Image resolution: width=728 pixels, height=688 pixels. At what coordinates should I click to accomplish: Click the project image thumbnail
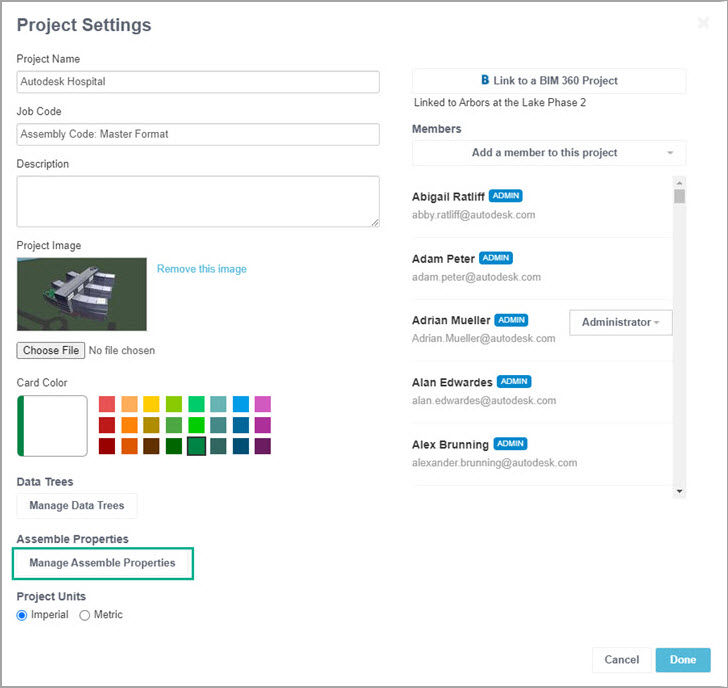point(82,294)
